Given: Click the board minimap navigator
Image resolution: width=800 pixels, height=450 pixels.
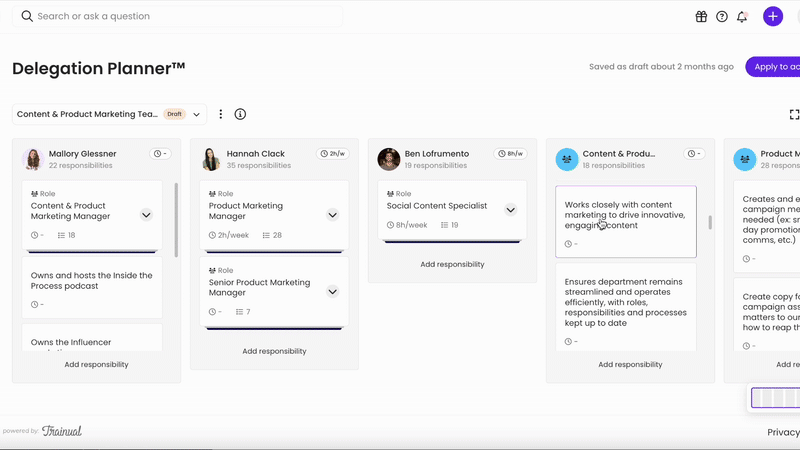Looking at the screenshot, I should pyautogui.click(x=775, y=397).
